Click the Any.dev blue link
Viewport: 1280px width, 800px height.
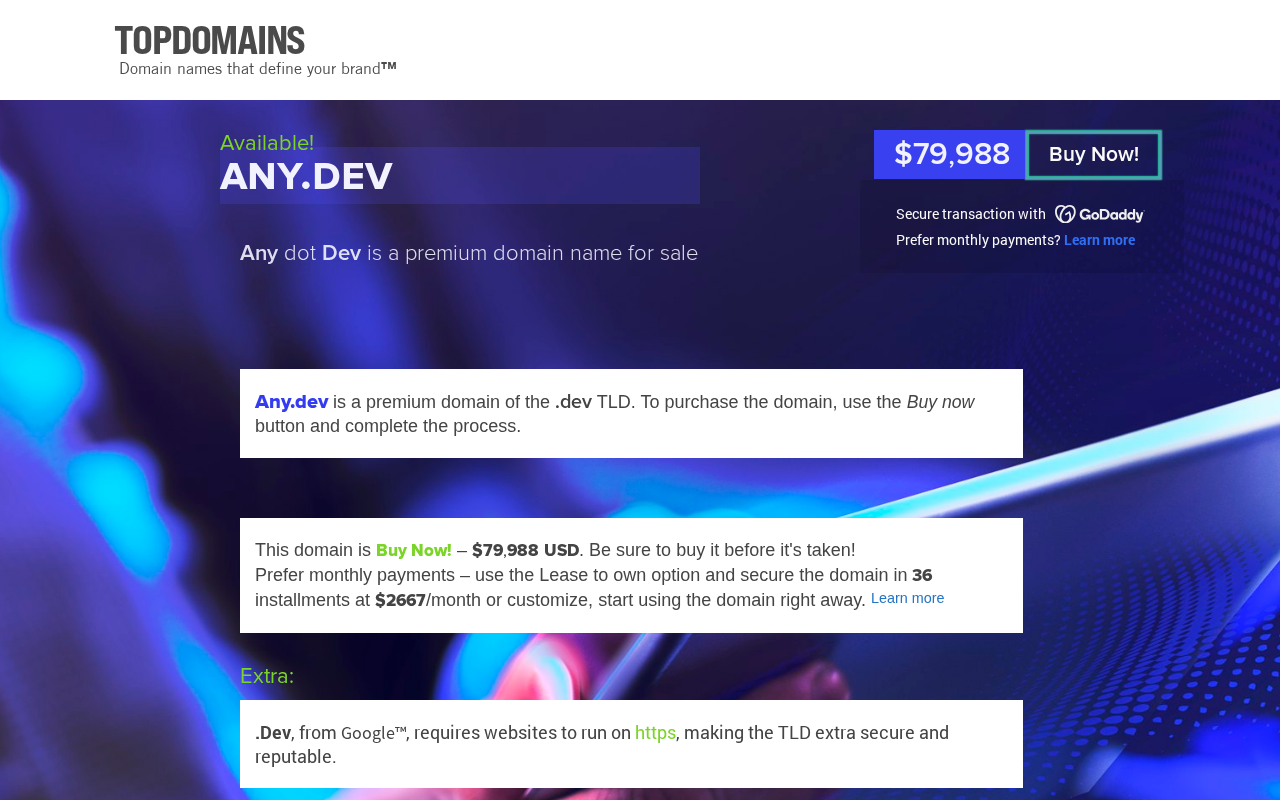pyautogui.click(x=291, y=402)
